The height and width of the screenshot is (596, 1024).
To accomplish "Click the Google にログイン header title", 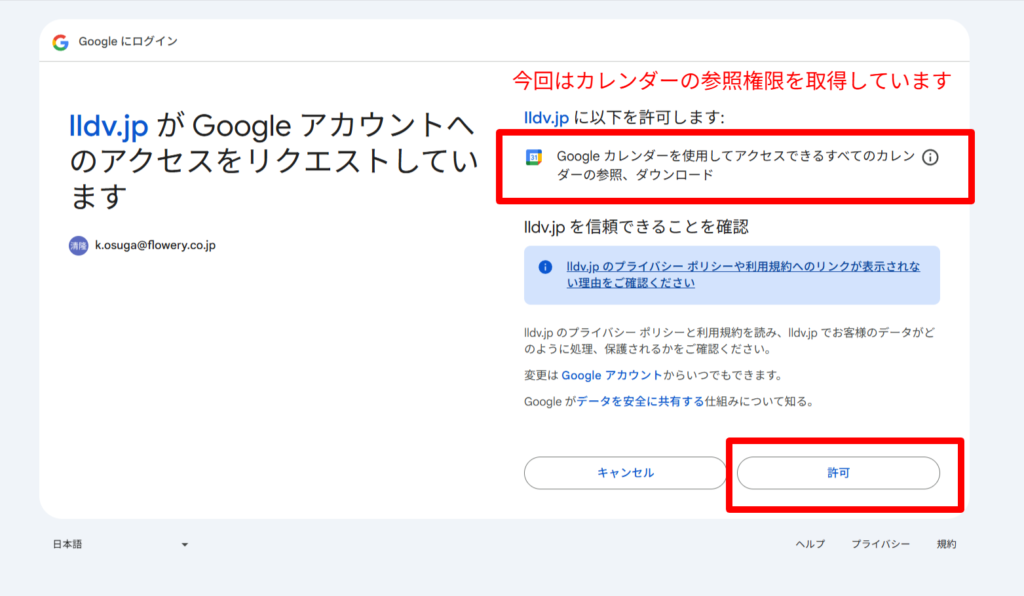I will click(x=128, y=42).
